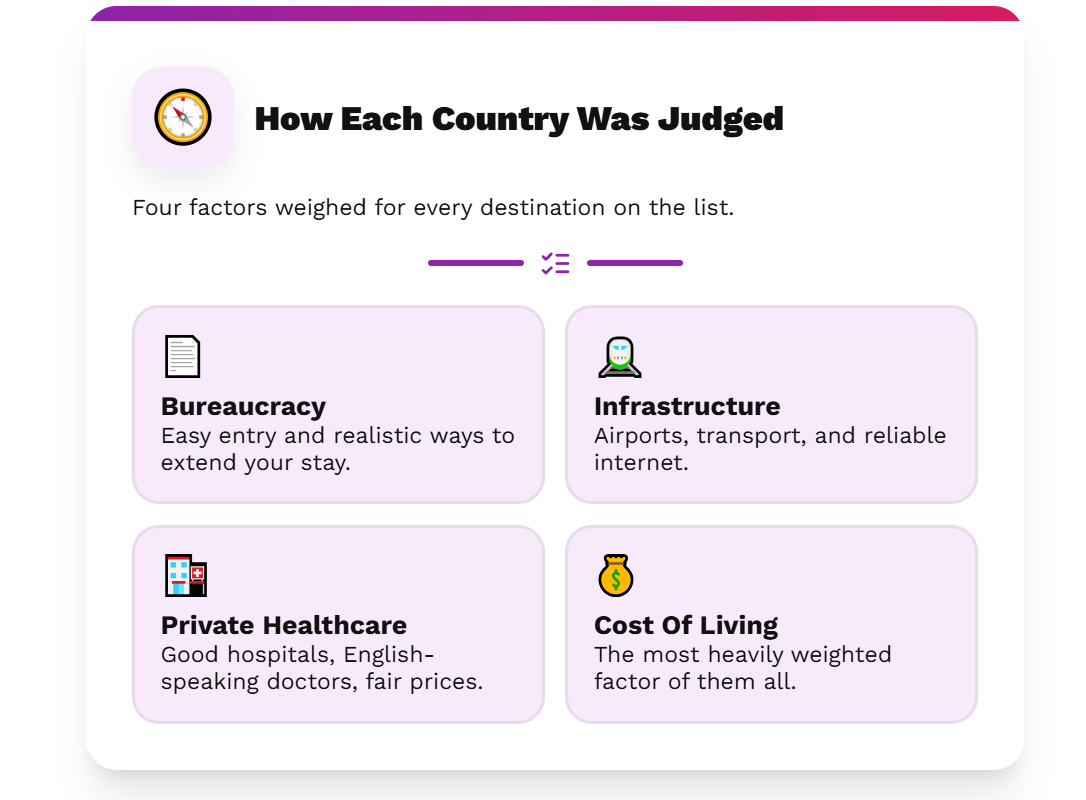Click 'Easy entry and realistic ways' description
Viewport: 1086px width, 800px height.
[x=338, y=449]
